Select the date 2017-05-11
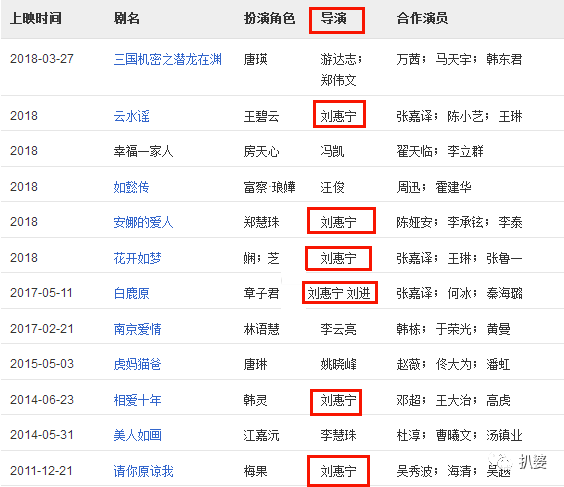Viewport: 564px width, 487px height. pos(41,293)
